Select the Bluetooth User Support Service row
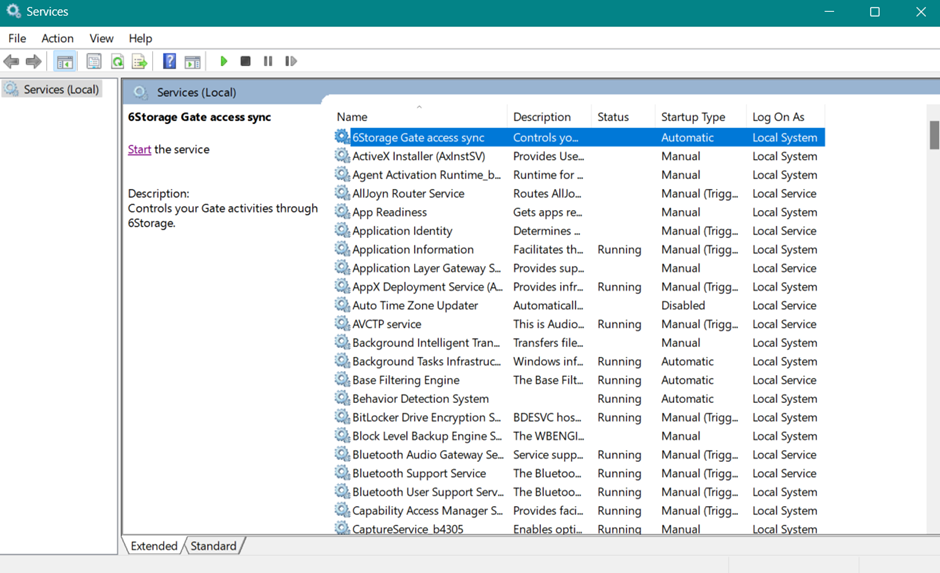Image resolution: width=940 pixels, height=573 pixels. click(x=579, y=491)
